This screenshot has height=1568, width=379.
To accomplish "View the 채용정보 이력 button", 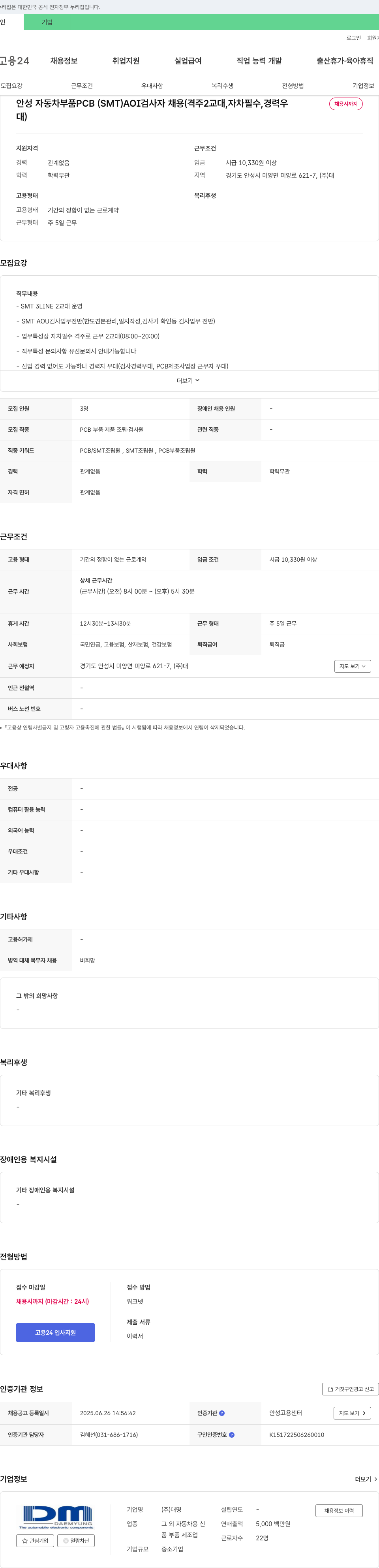I will (339, 1510).
